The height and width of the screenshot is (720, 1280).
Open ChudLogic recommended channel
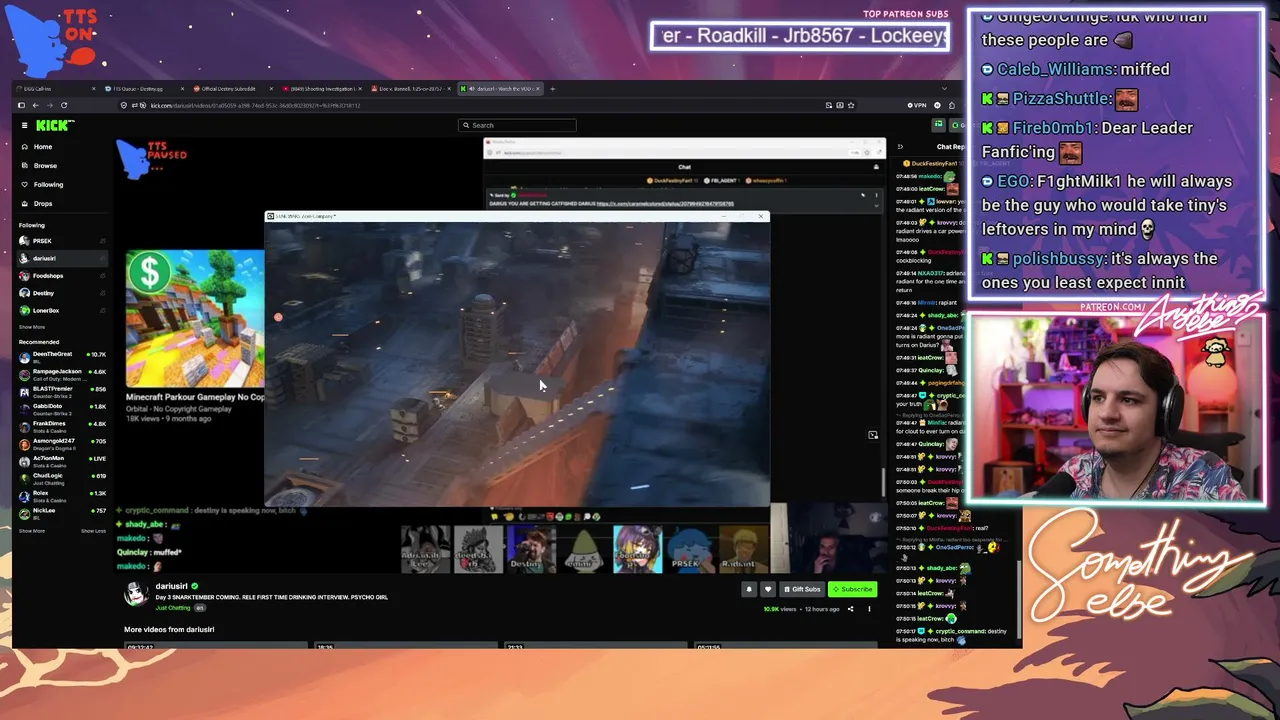[62, 477]
